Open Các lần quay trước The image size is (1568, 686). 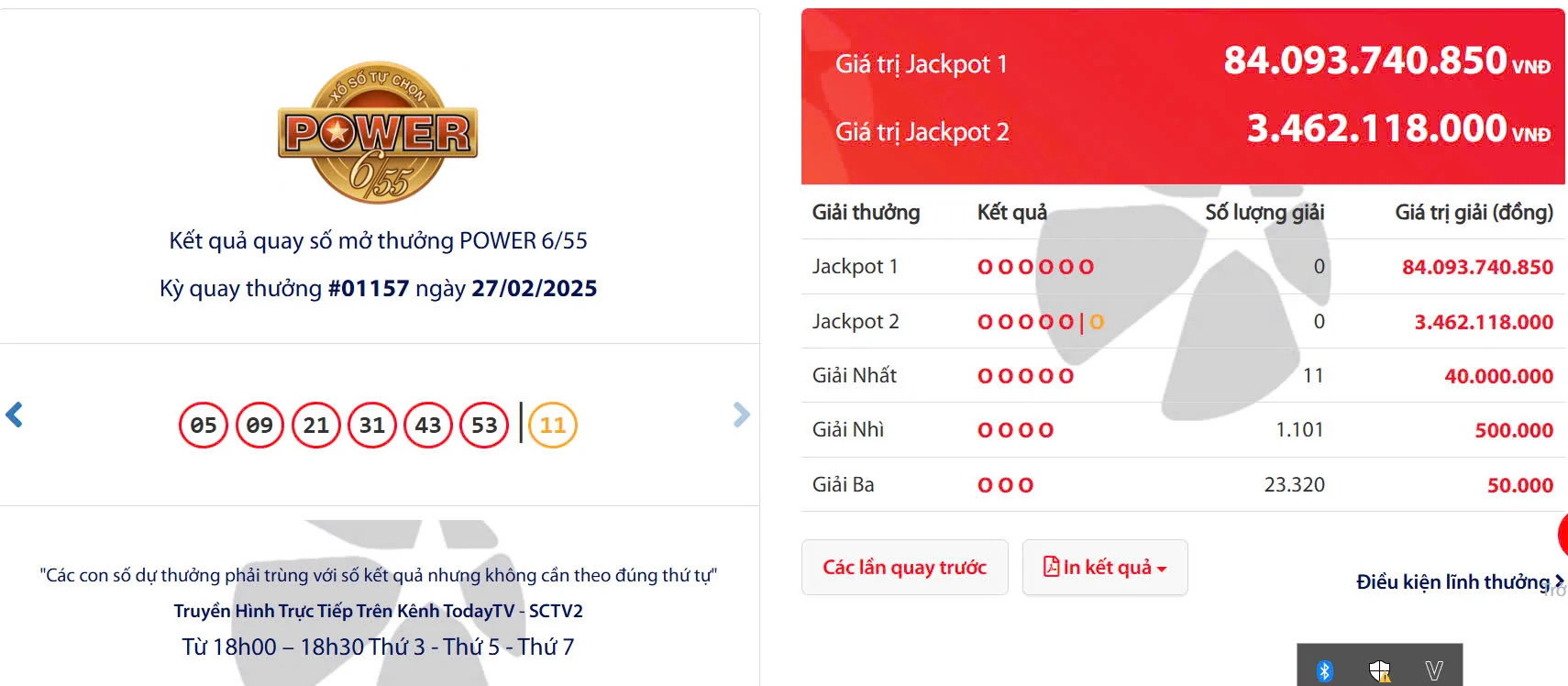pos(904,567)
